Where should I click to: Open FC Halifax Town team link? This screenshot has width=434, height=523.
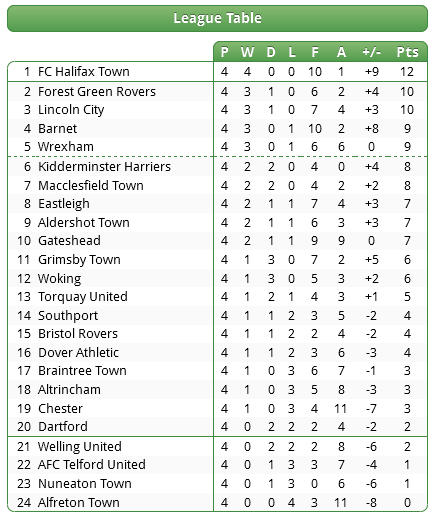pos(84,71)
